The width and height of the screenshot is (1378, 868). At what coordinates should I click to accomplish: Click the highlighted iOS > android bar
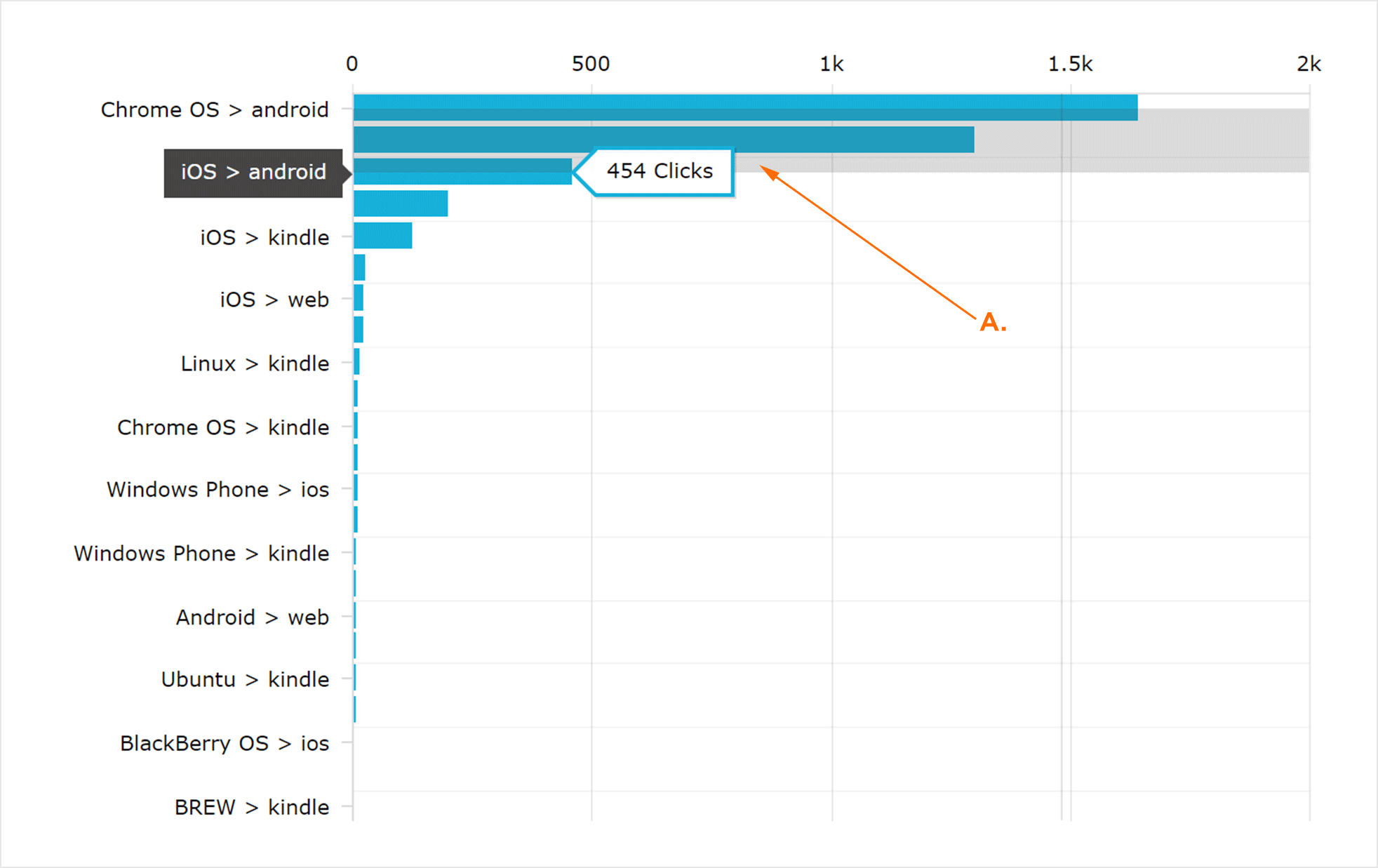point(462,171)
